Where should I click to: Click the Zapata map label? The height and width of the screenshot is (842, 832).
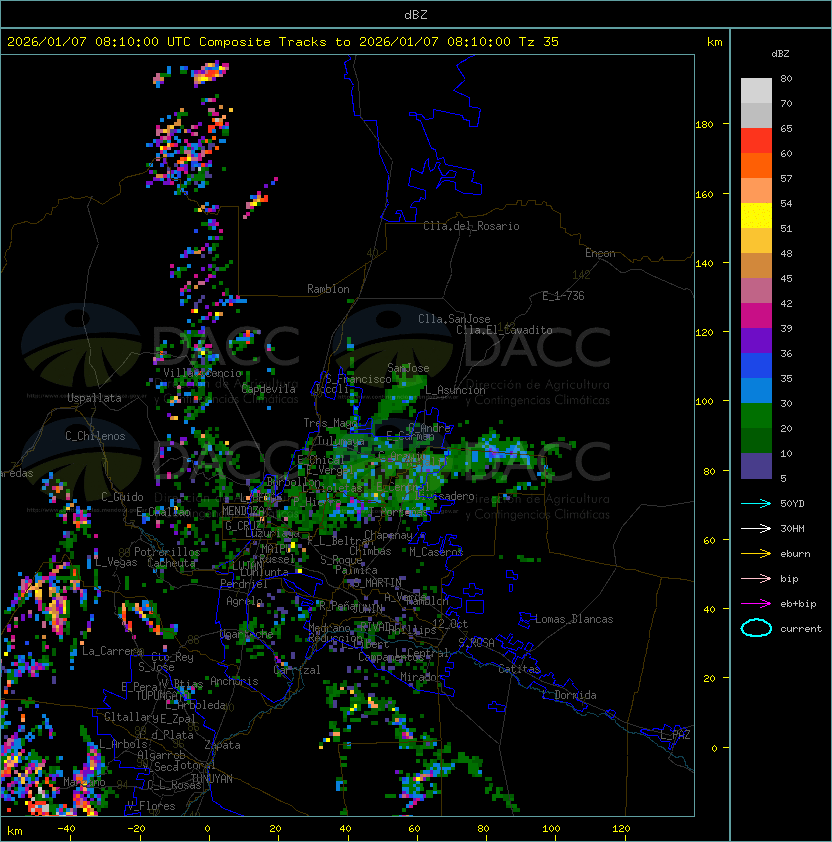222,745
